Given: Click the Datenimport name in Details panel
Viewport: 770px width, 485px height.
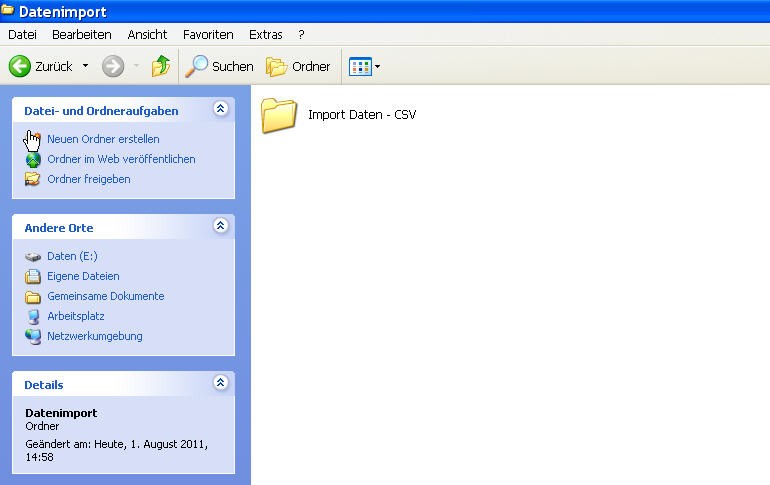Looking at the screenshot, I should pyautogui.click(x=61, y=413).
